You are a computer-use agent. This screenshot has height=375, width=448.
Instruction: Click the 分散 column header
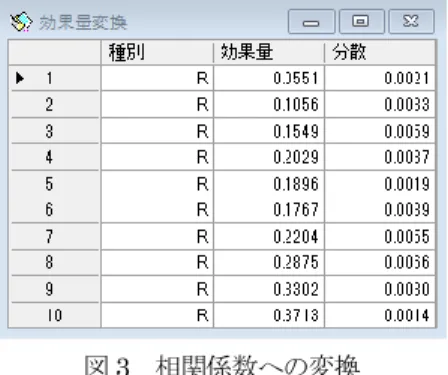(380, 52)
